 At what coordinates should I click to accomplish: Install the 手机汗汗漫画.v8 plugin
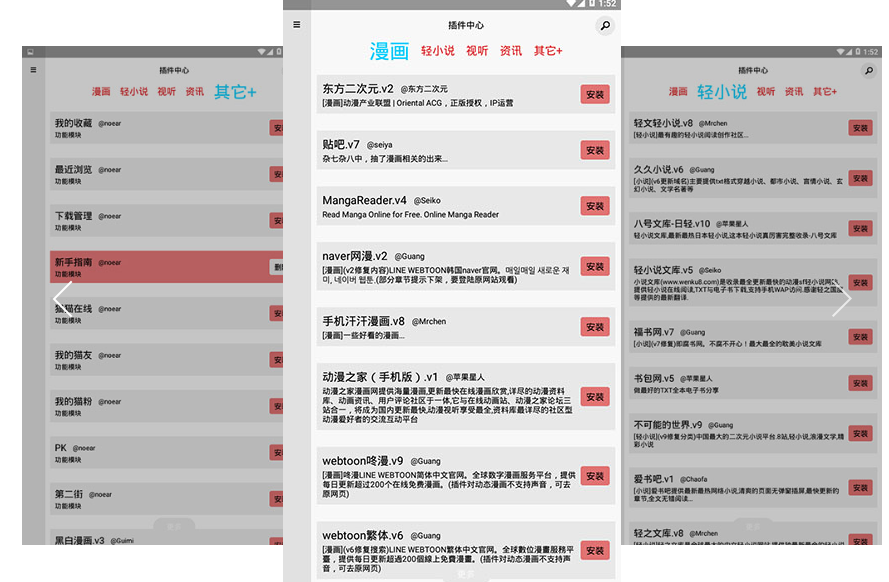tap(595, 327)
